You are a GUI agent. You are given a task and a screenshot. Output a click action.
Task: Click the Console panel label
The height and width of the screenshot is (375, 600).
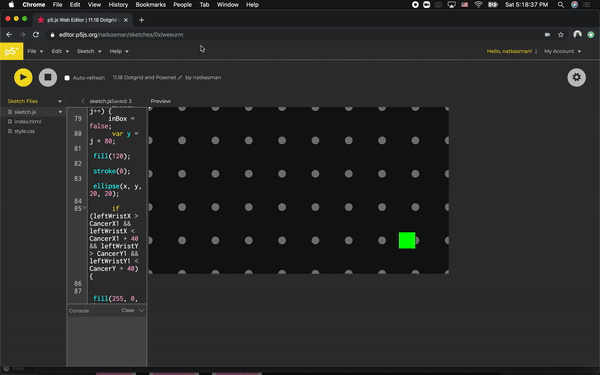coord(79,311)
